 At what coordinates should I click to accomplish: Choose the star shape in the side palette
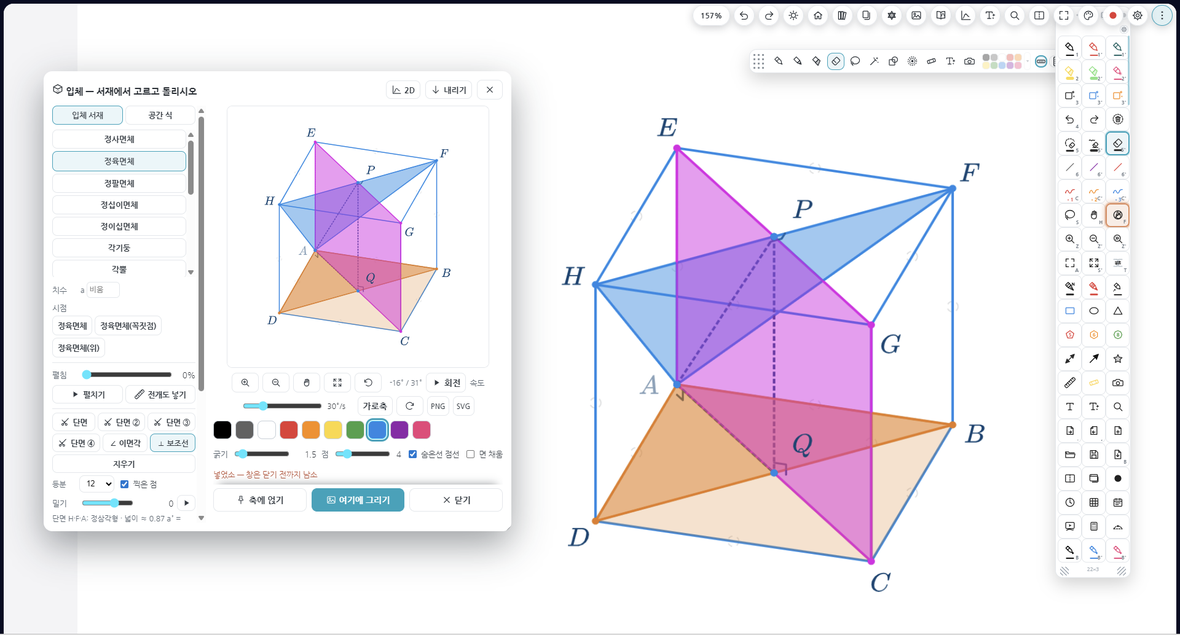tap(1118, 359)
